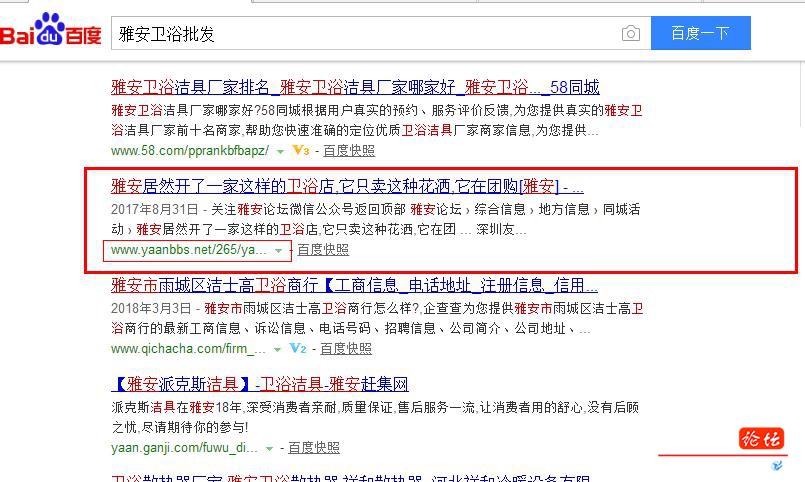Open 百度快照 for the 58.com result
This screenshot has width=805, height=482.
(349, 150)
